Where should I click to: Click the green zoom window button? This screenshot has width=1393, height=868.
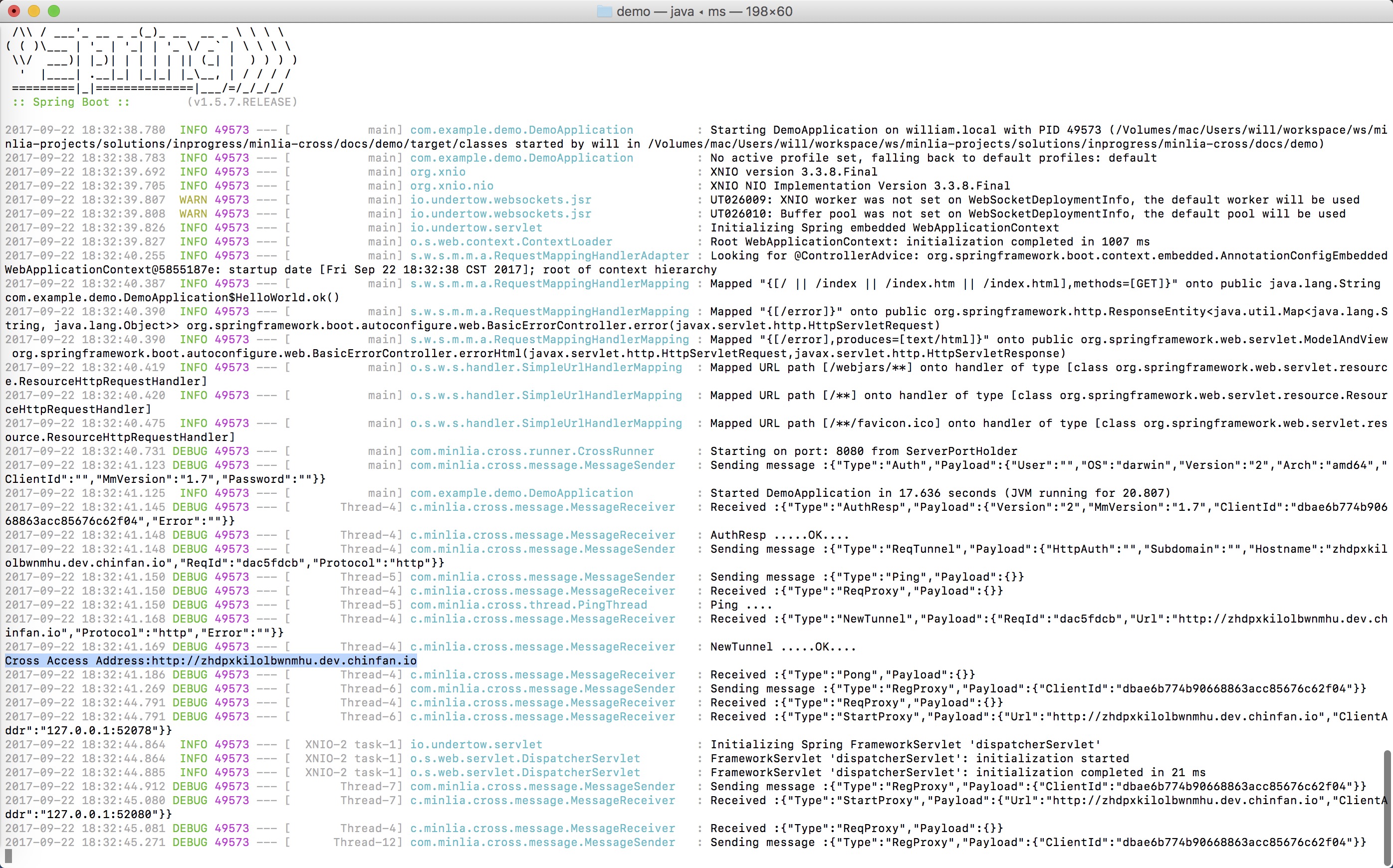coord(53,11)
